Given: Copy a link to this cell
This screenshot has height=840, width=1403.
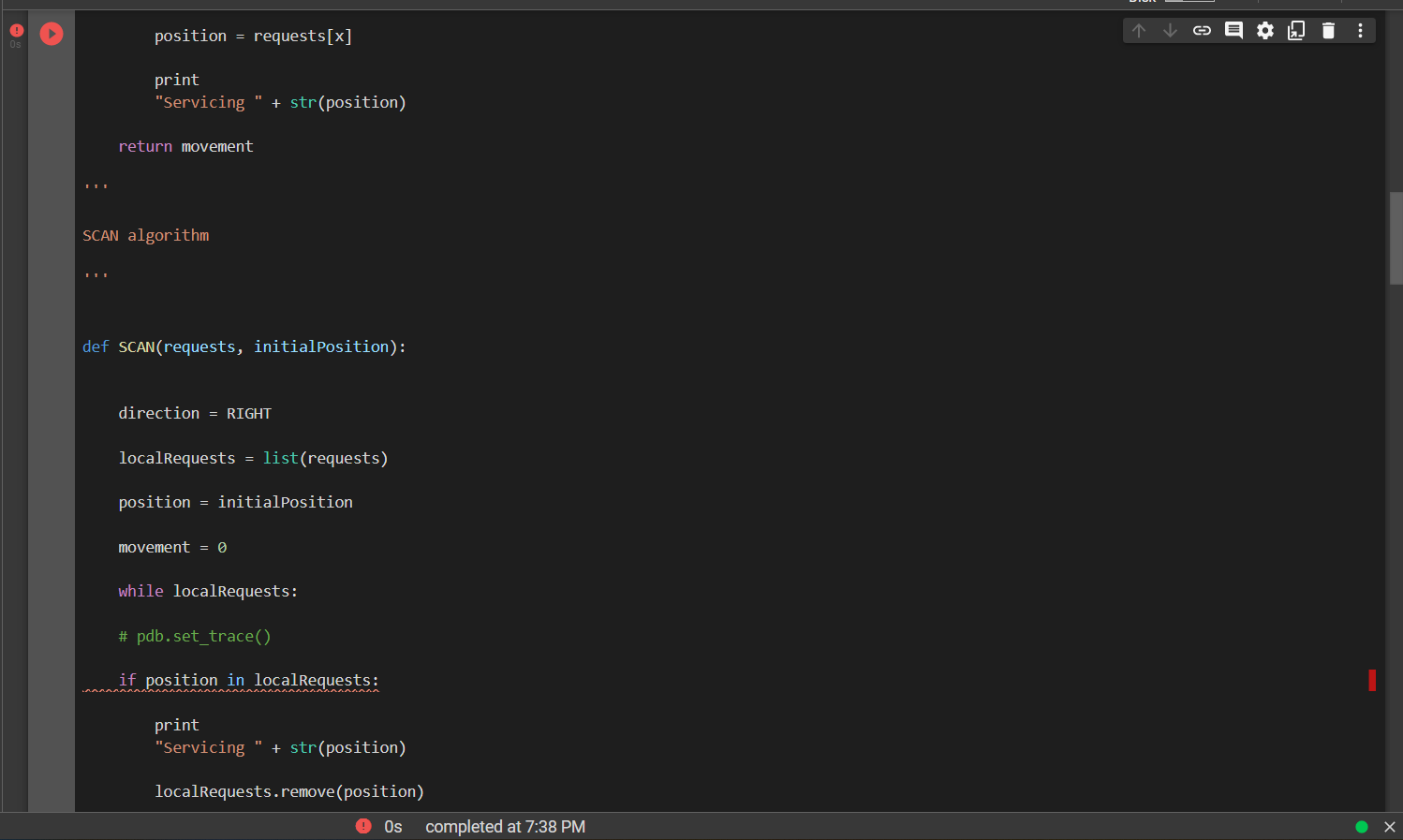Looking at the screenshot, I should [1202, 30].
